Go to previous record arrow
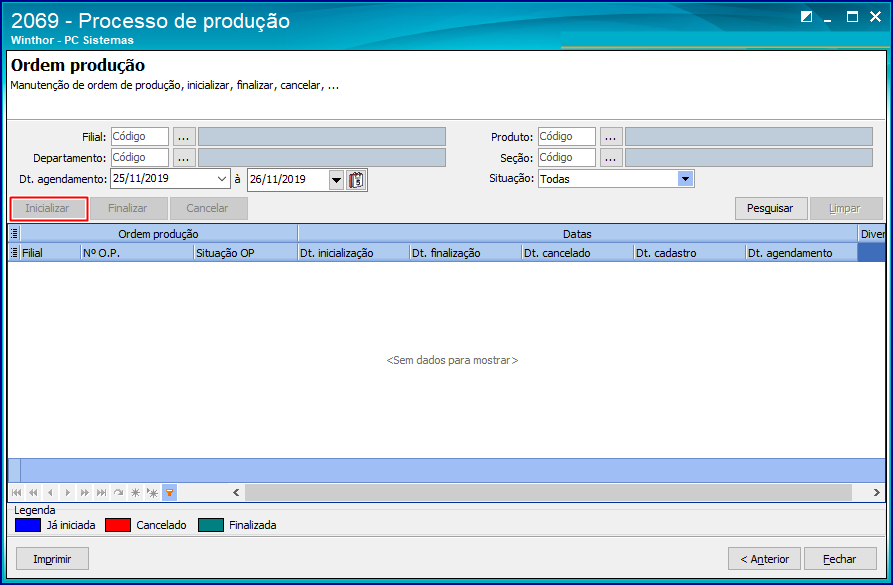The height and width of the screenshot is (585, 893). click(51, 493)
